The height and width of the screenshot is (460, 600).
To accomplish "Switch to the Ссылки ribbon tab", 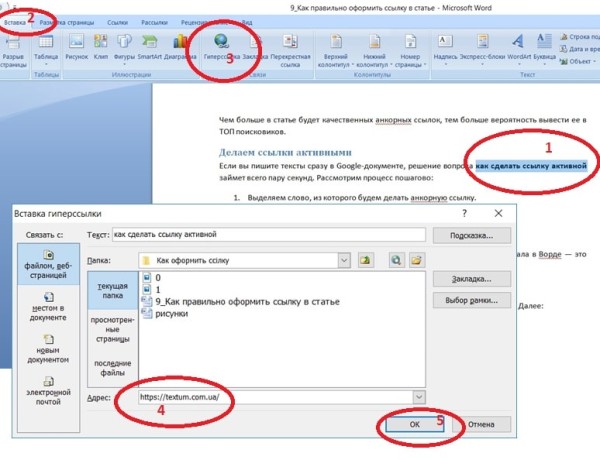I will coord(117,23).
